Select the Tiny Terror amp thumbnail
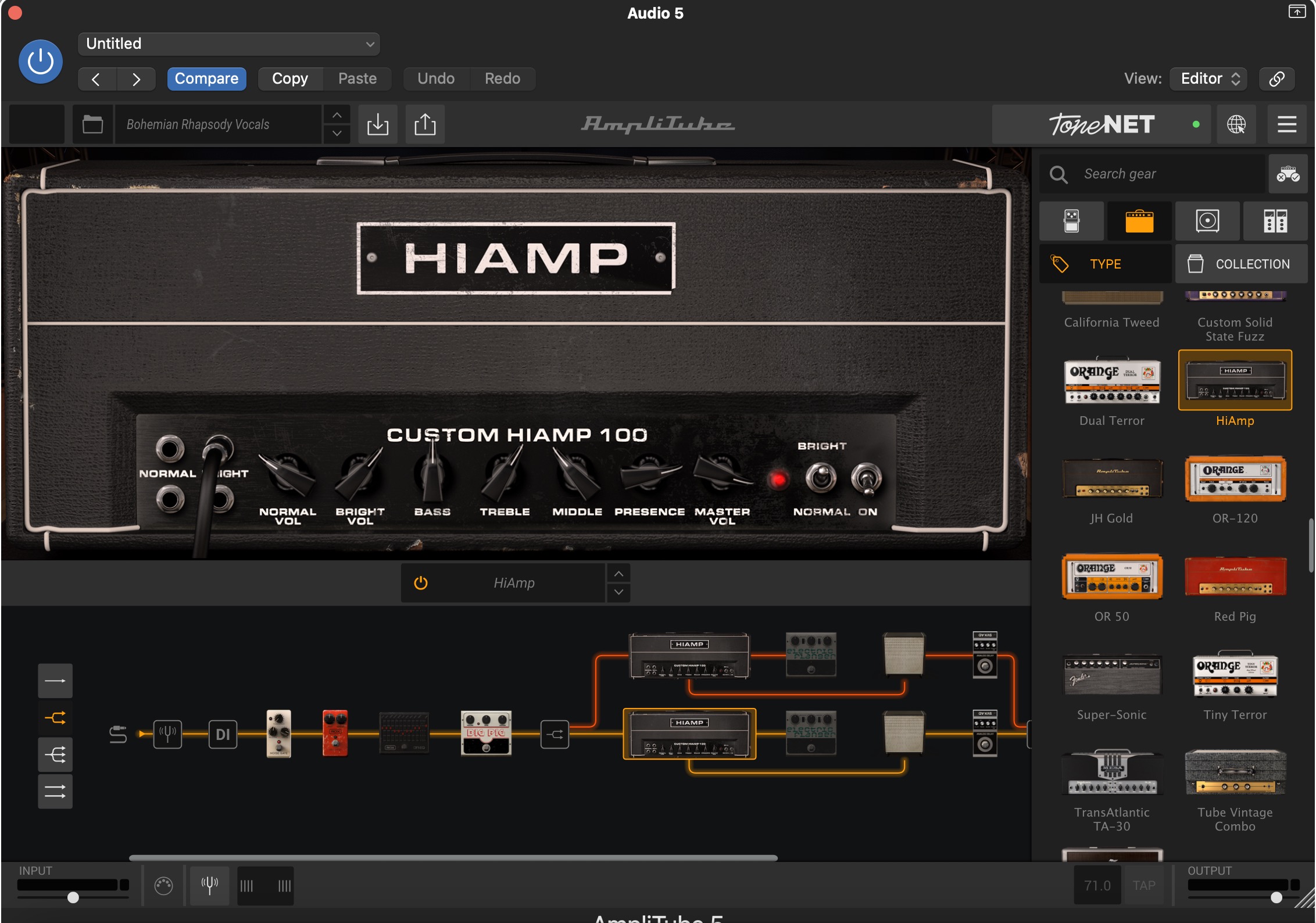The width and height of the screenshot is (1316, 923). pos(1235,675)
